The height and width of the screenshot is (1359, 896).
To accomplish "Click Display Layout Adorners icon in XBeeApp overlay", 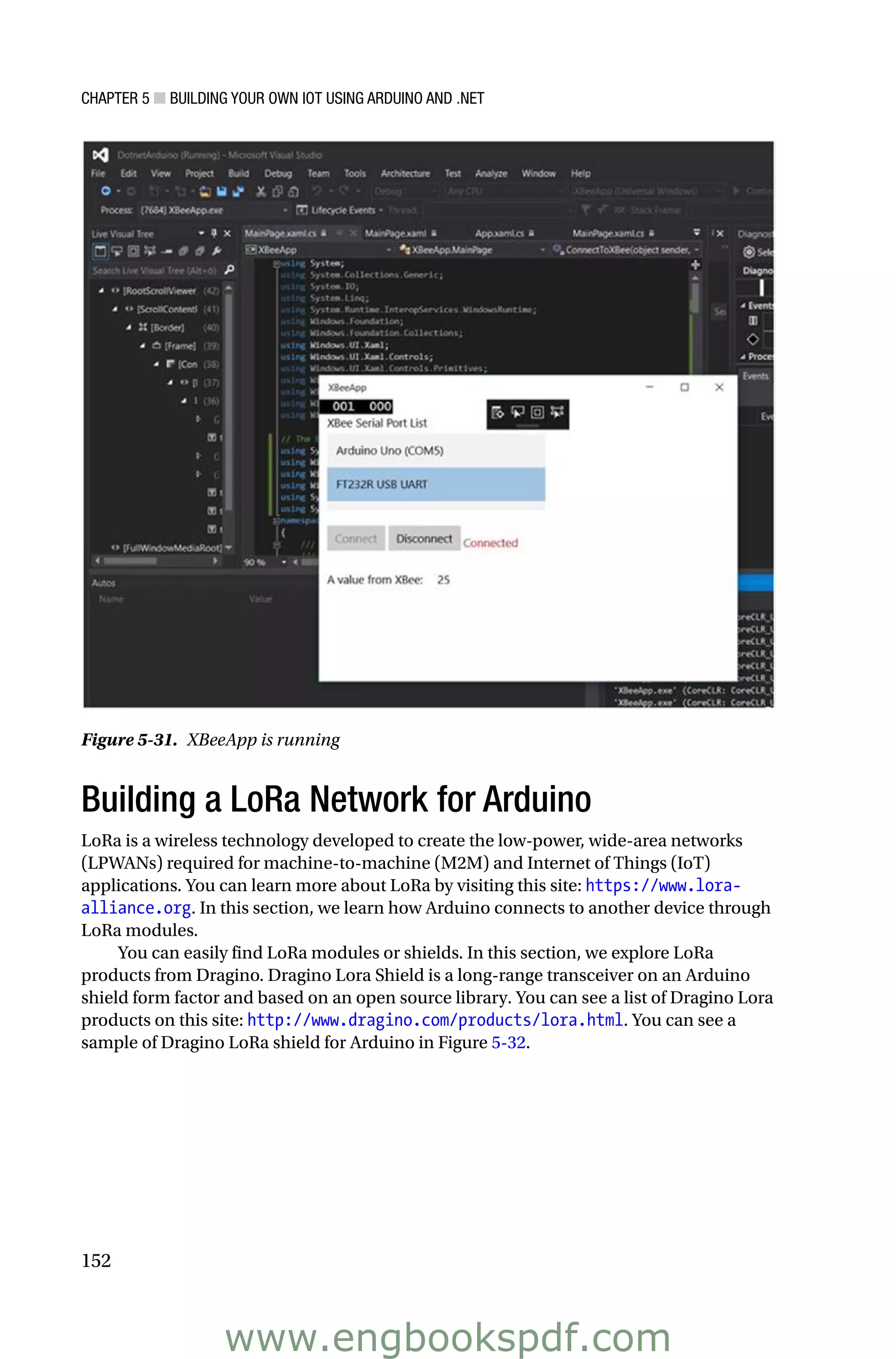I will point(537,412).
